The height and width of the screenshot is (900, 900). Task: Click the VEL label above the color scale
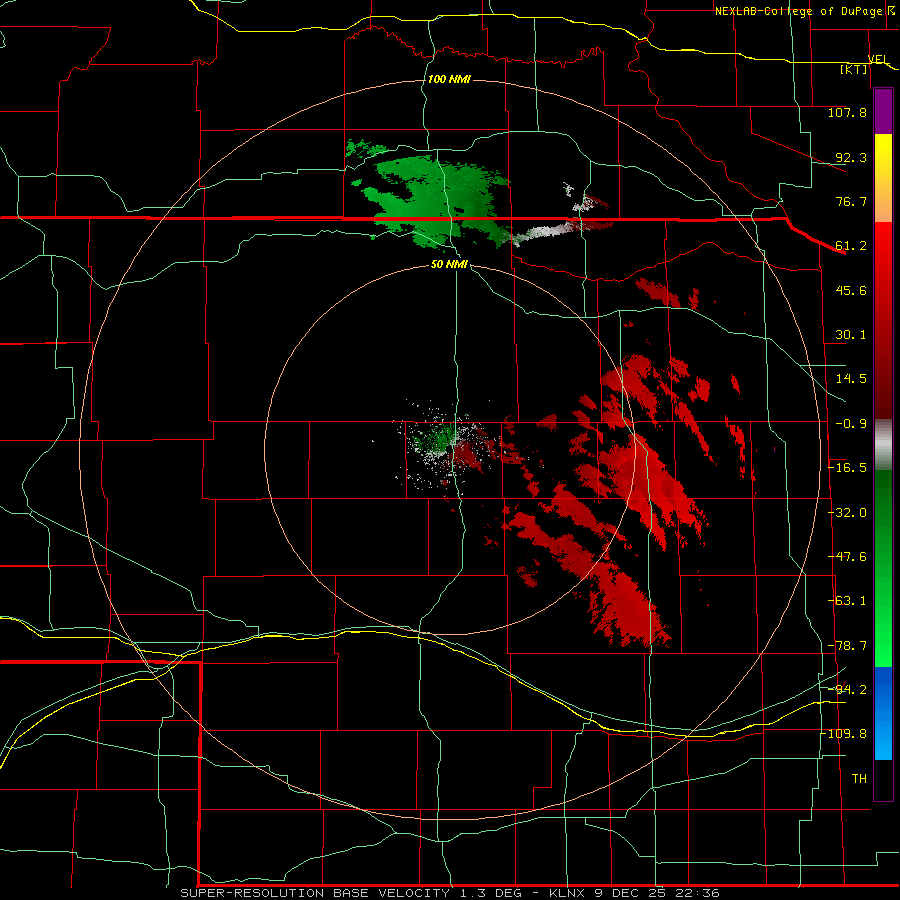tap(878, 59)
